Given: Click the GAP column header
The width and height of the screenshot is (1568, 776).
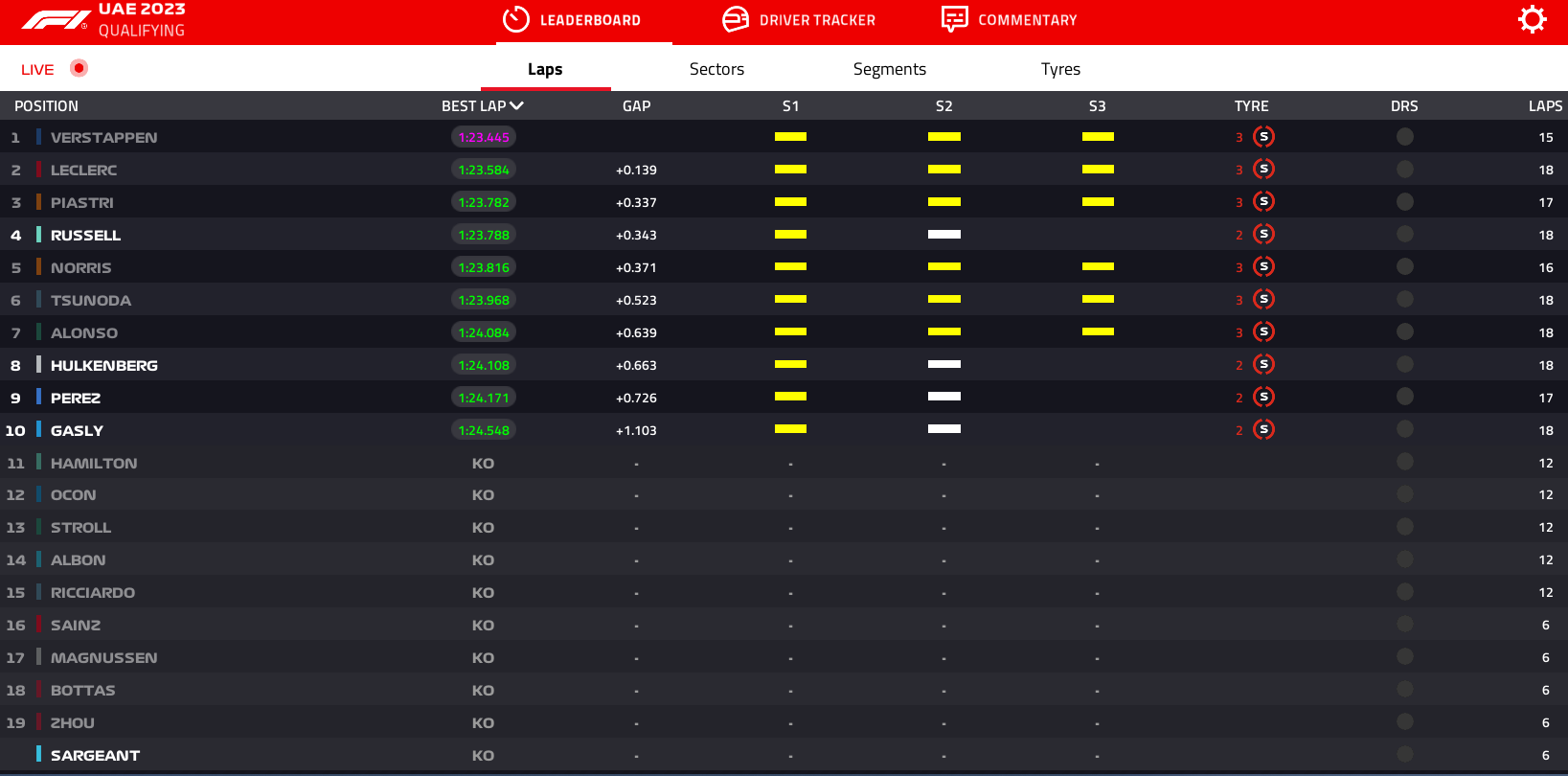Looking at the screenshot, I should [x=636, y=106].
